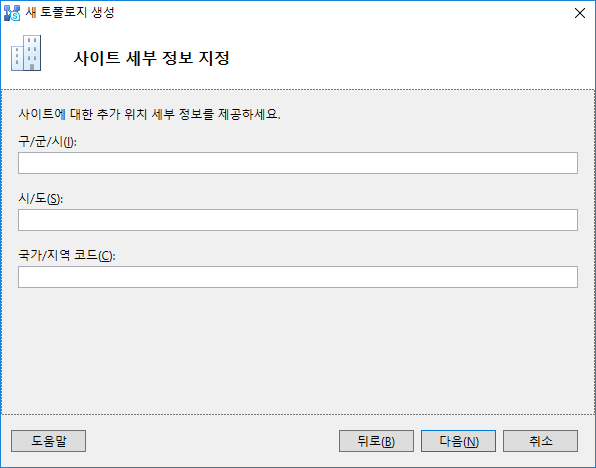Focus the 구/군/시 text field
Viewport: 596px width, 468px height.
(298, 163)
